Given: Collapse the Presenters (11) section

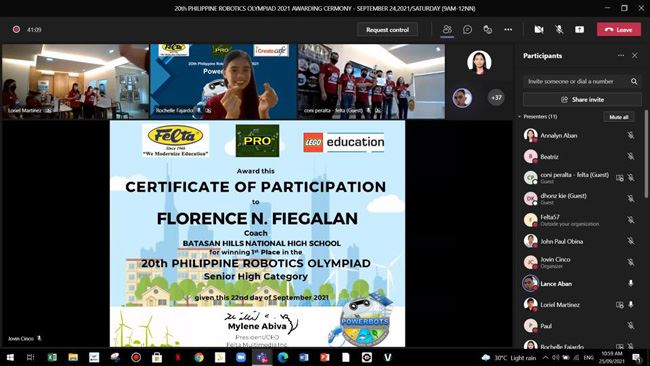Looking at the screenshot, I should click(519, 117).
